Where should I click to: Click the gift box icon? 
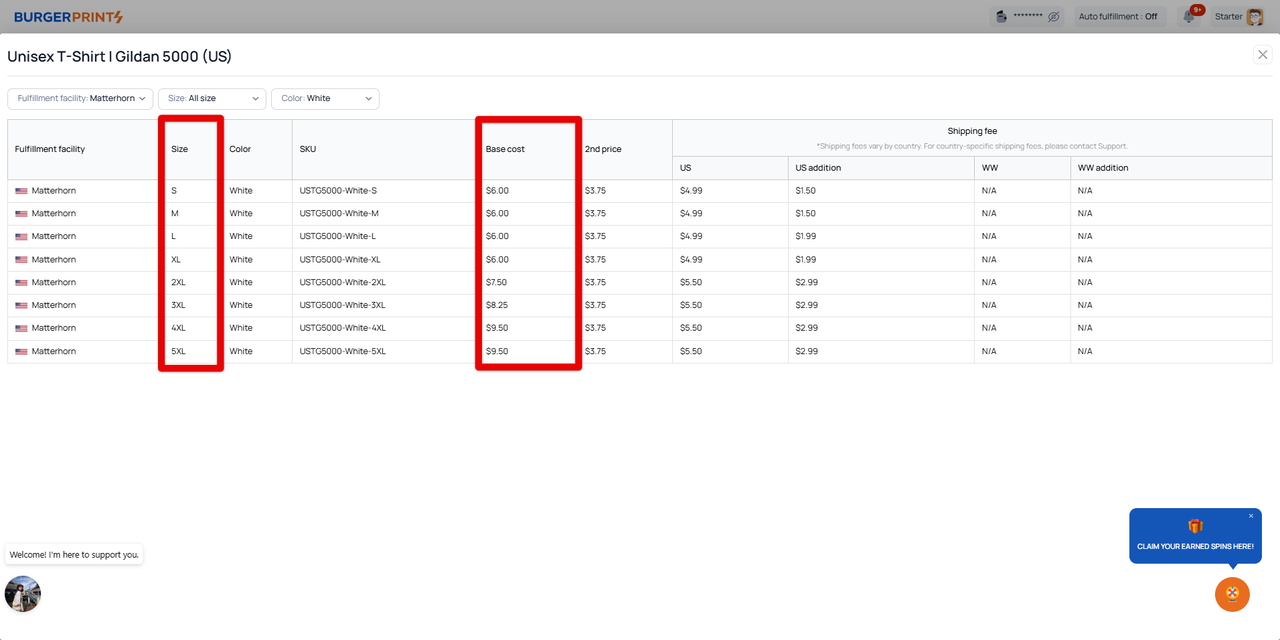click(1195, 527)
